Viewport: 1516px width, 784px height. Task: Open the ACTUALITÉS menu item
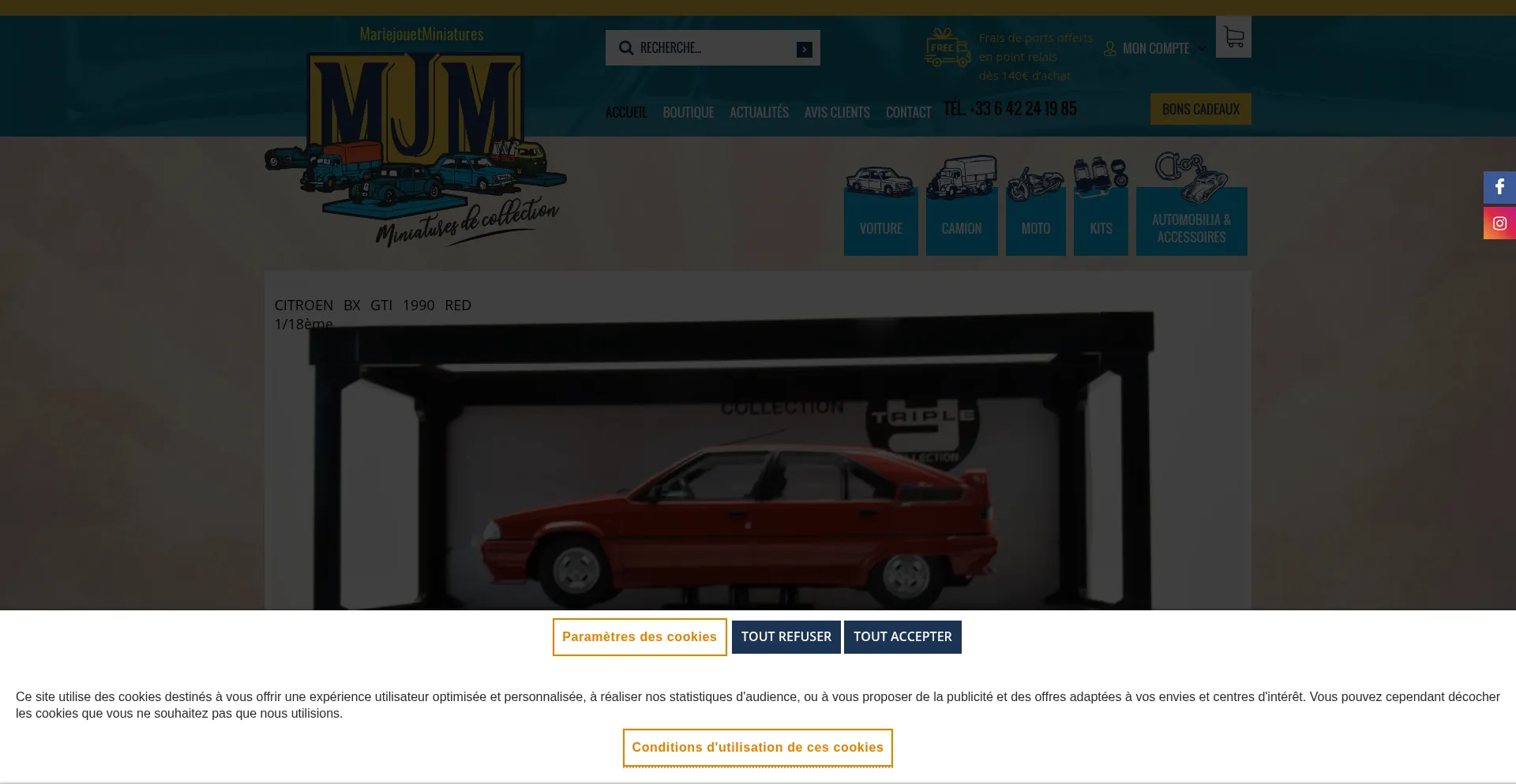759,112
